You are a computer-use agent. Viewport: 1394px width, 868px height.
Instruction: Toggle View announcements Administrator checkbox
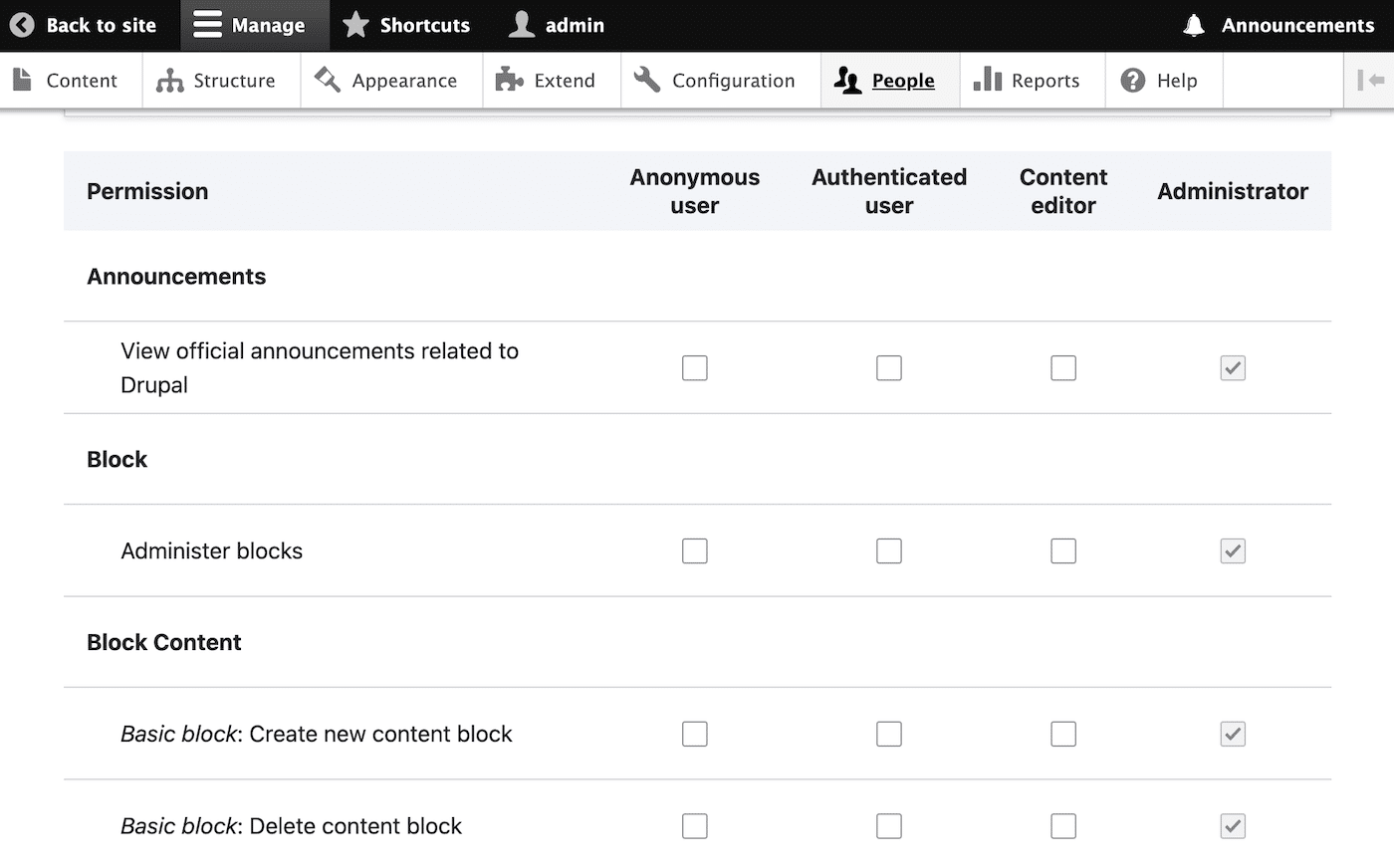click(1233, 368)
